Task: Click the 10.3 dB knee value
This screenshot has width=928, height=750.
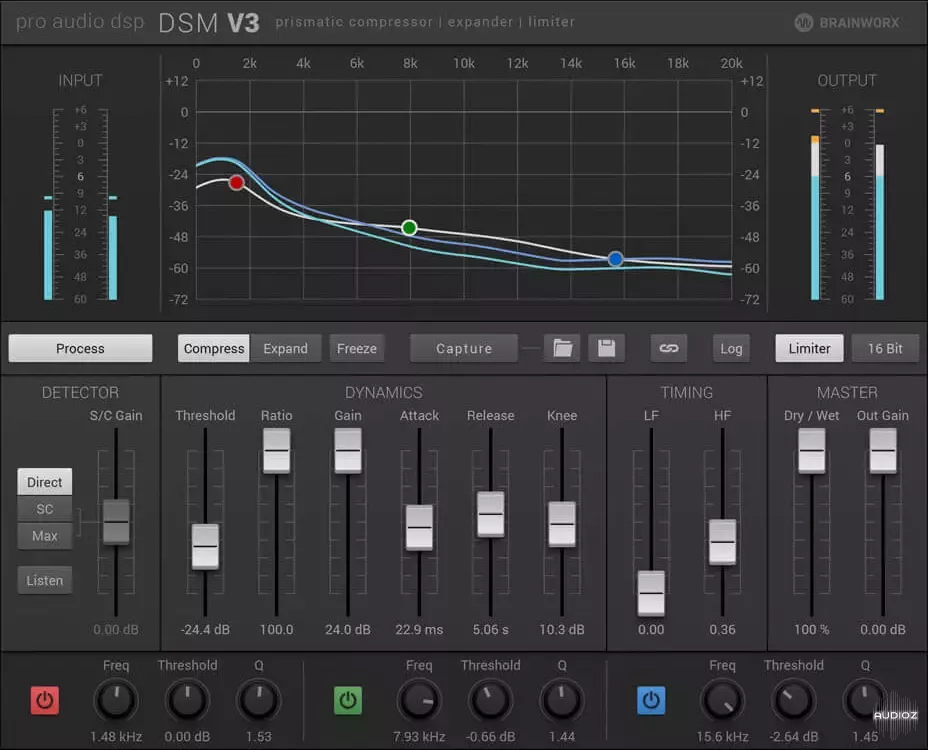Action: [x=562, y=629]
